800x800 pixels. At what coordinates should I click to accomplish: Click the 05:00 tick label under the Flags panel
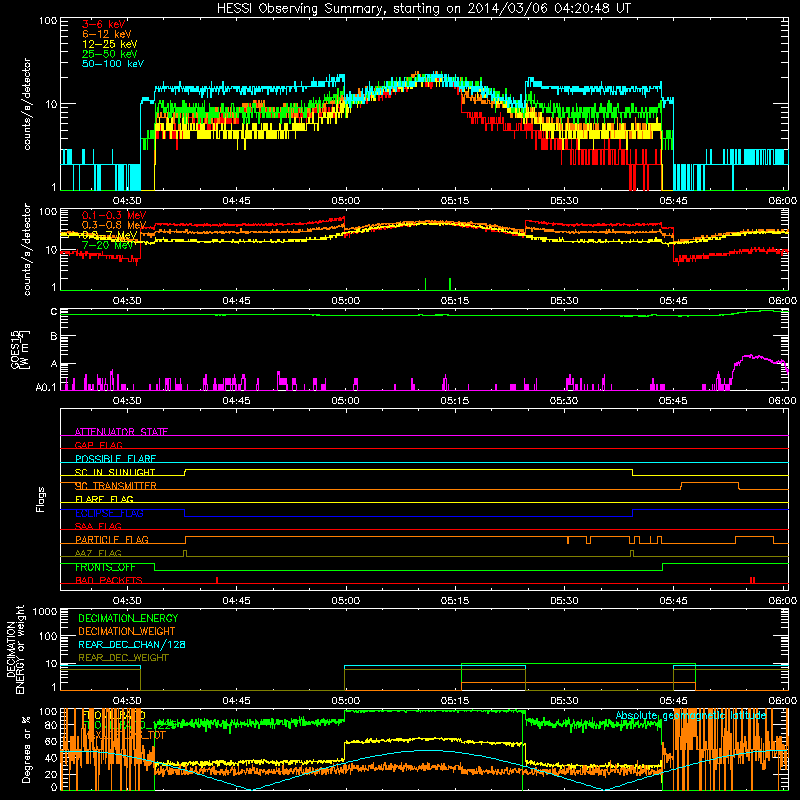345,601
